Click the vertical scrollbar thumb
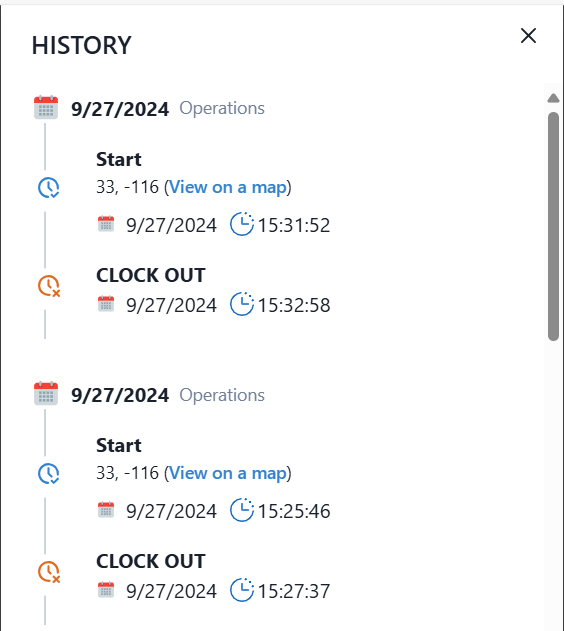Viewport: 564px width, 631px height. tap(554, 226)
